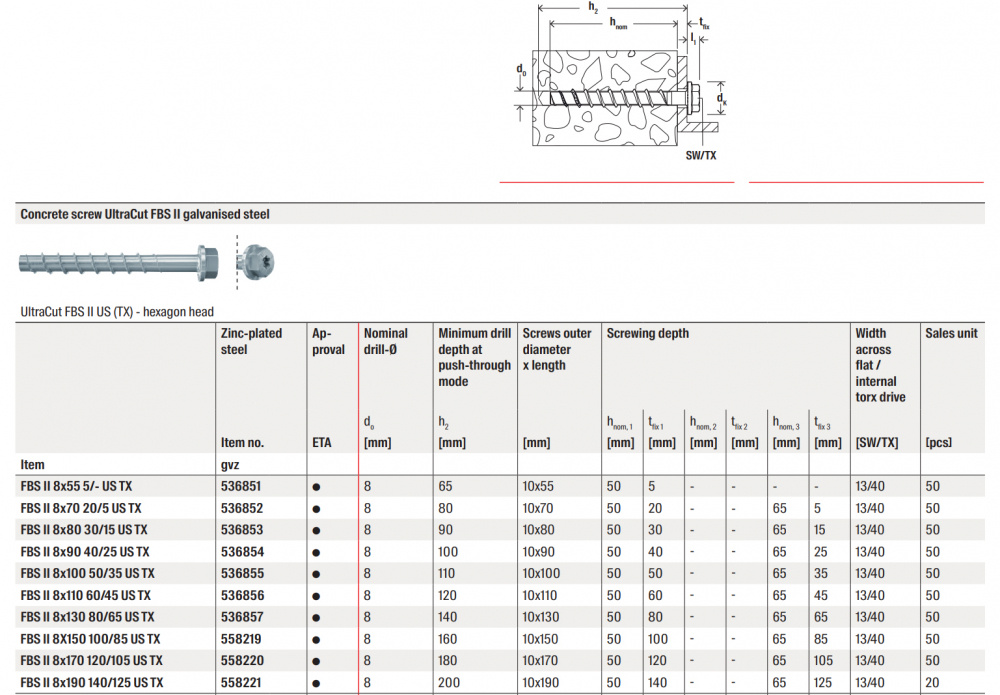Click the 'Sales unit' column header
Screen dimensions: 1000x695
pos(951,333)
